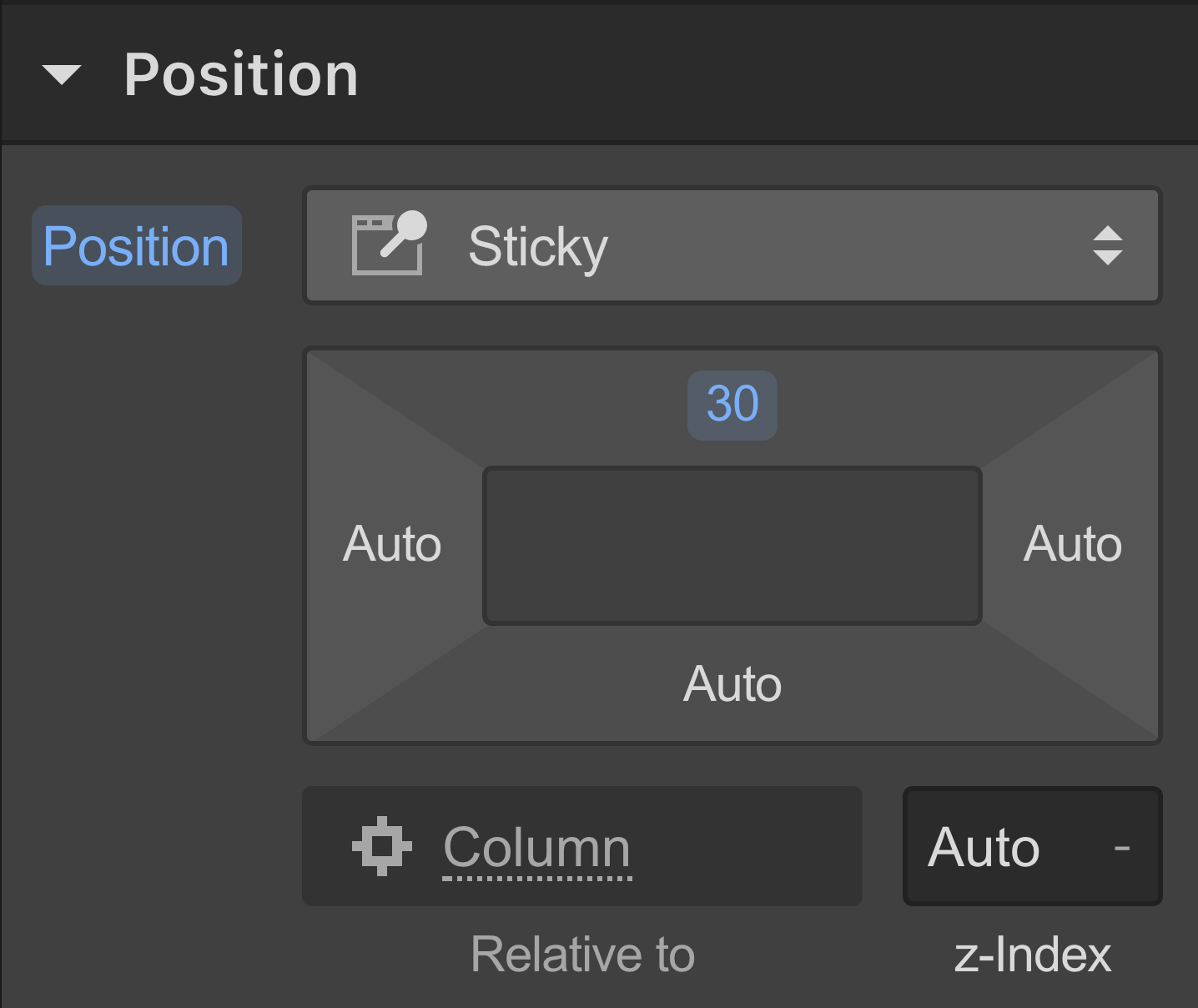
Task: Click the dash unit in the z-Index field
Action: click(x=1122, y=848)
